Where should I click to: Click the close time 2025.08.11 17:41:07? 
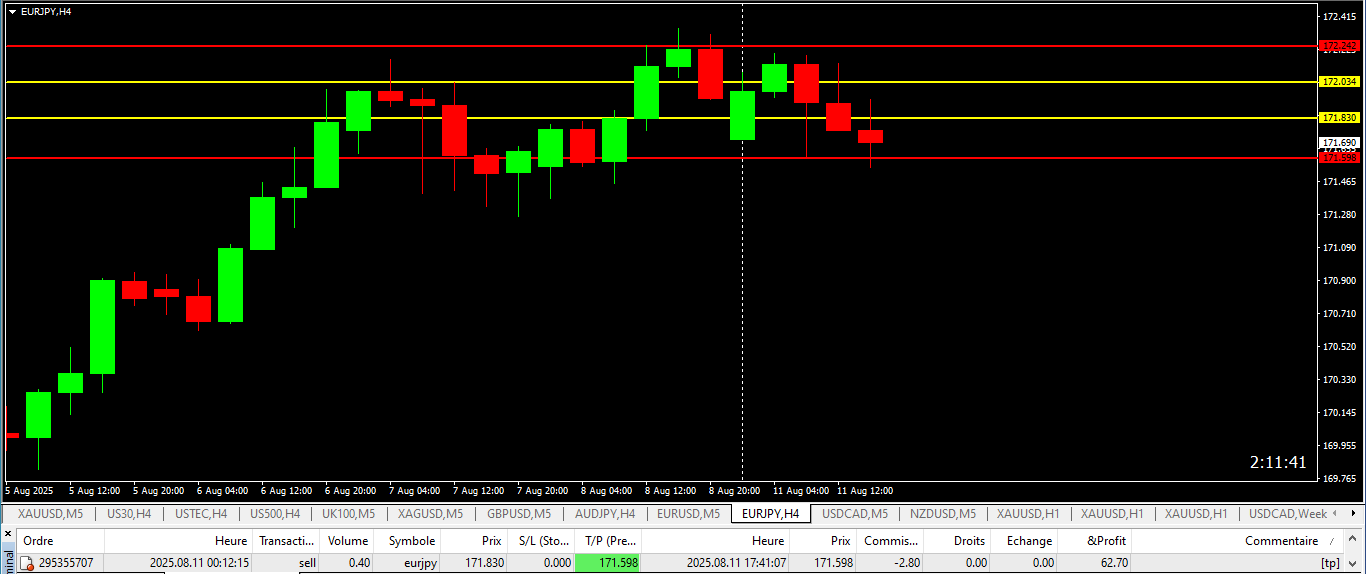point(736,563)
